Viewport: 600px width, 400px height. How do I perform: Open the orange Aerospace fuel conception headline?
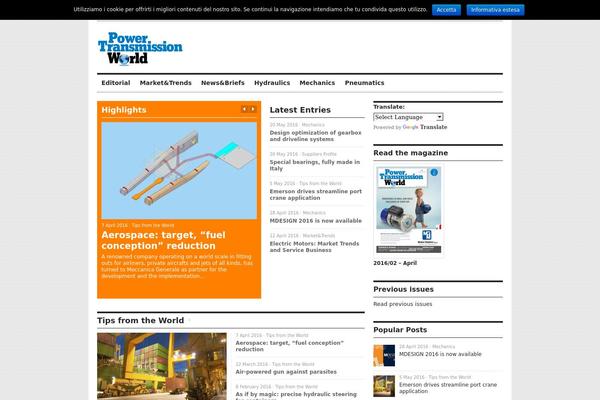click(163, 240)
